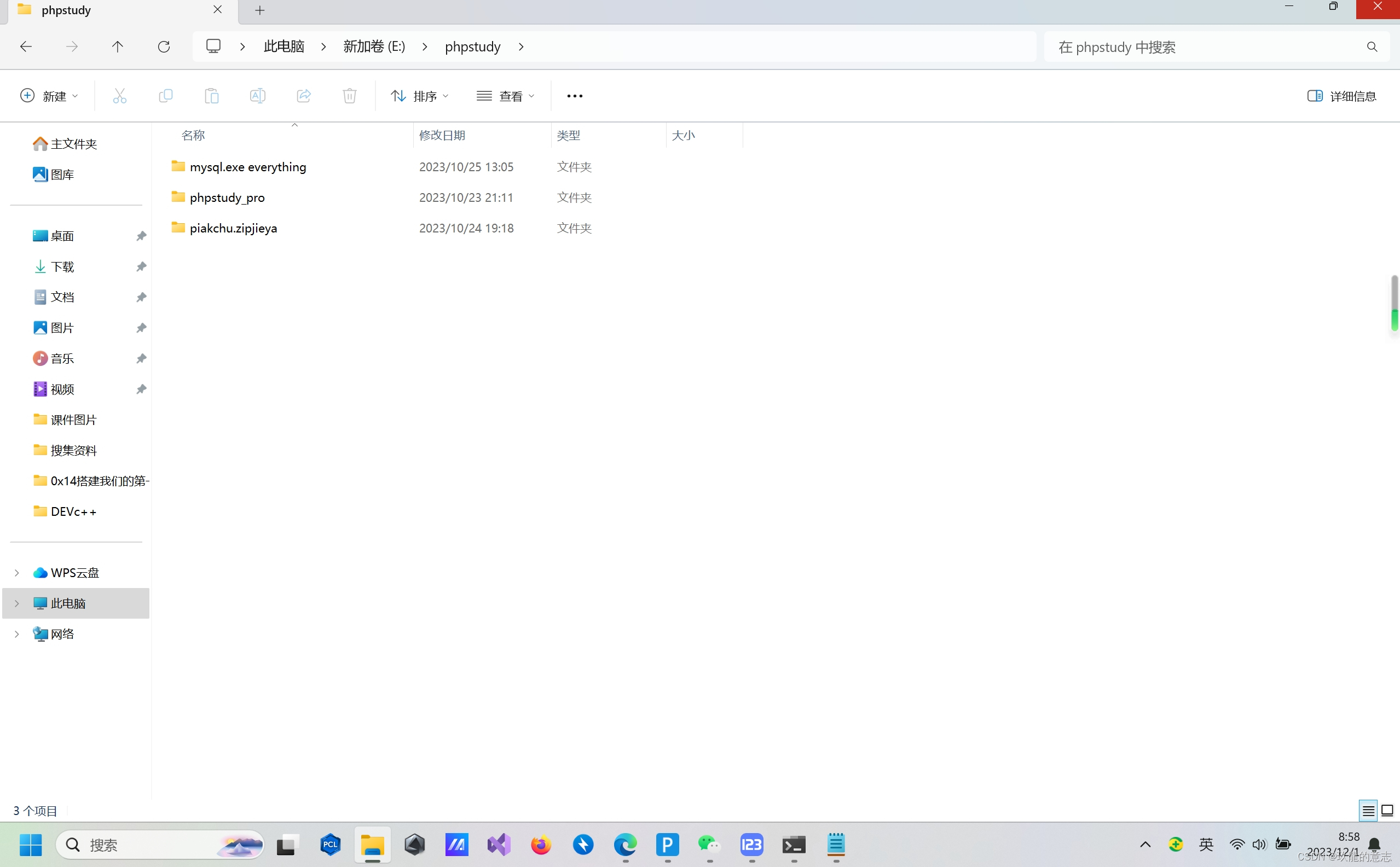Refresh the current folder view
This screenshot has width=1400, height=867.
coord(164,46)
